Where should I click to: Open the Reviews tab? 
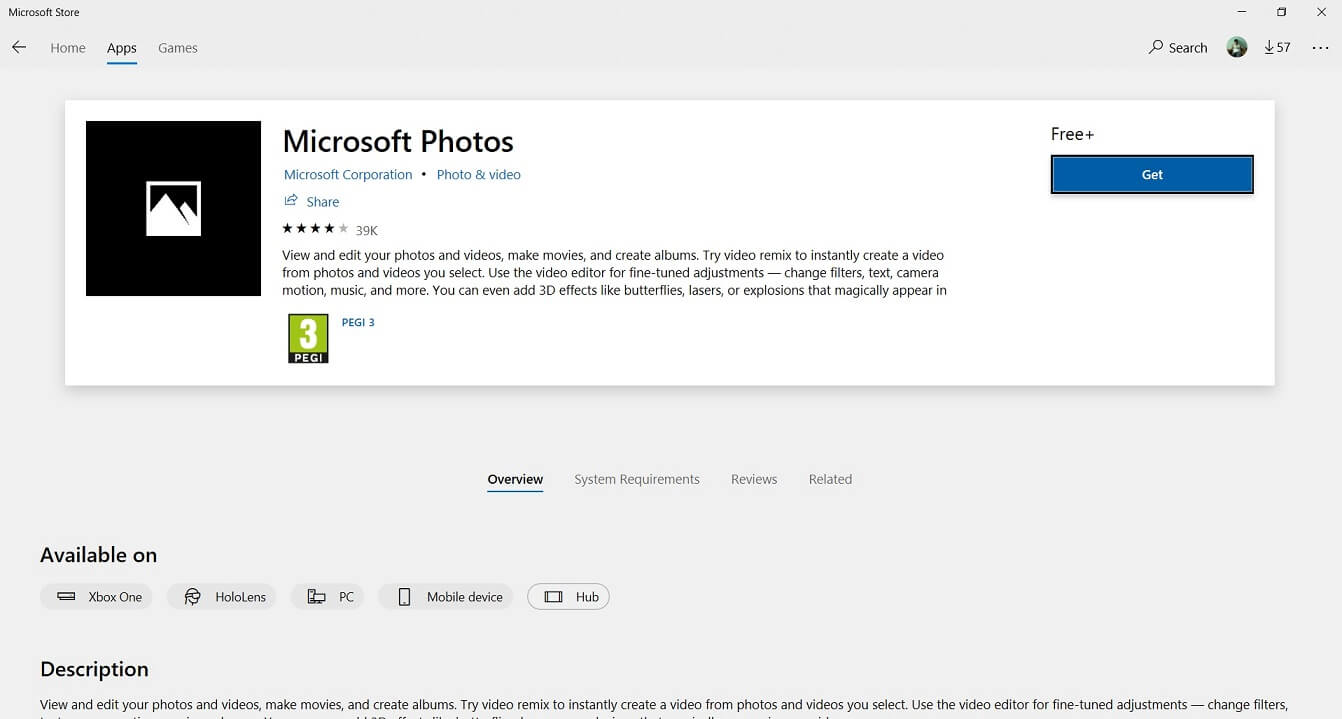pyautogui.click(x=754, y=479)
